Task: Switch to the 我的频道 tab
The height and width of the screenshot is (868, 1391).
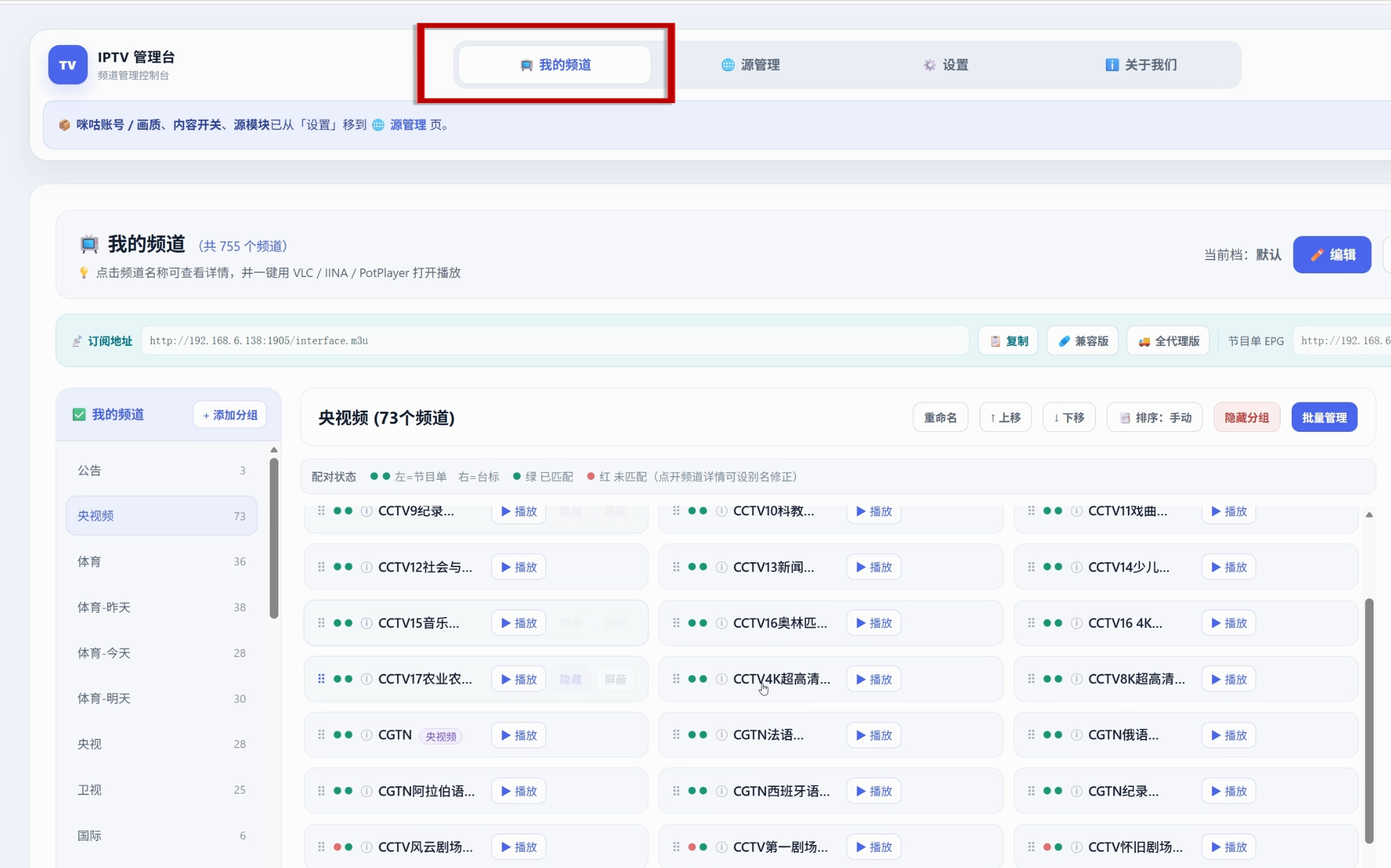Action: tap(554, 65)
